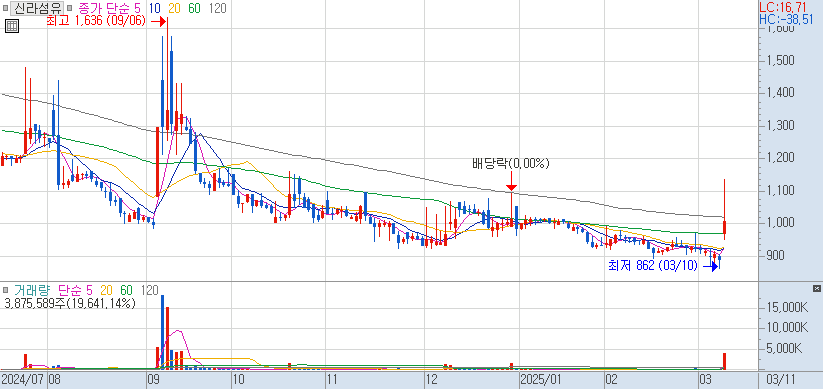
Task: Click the latest red volume bar
Action: (724, 361)
